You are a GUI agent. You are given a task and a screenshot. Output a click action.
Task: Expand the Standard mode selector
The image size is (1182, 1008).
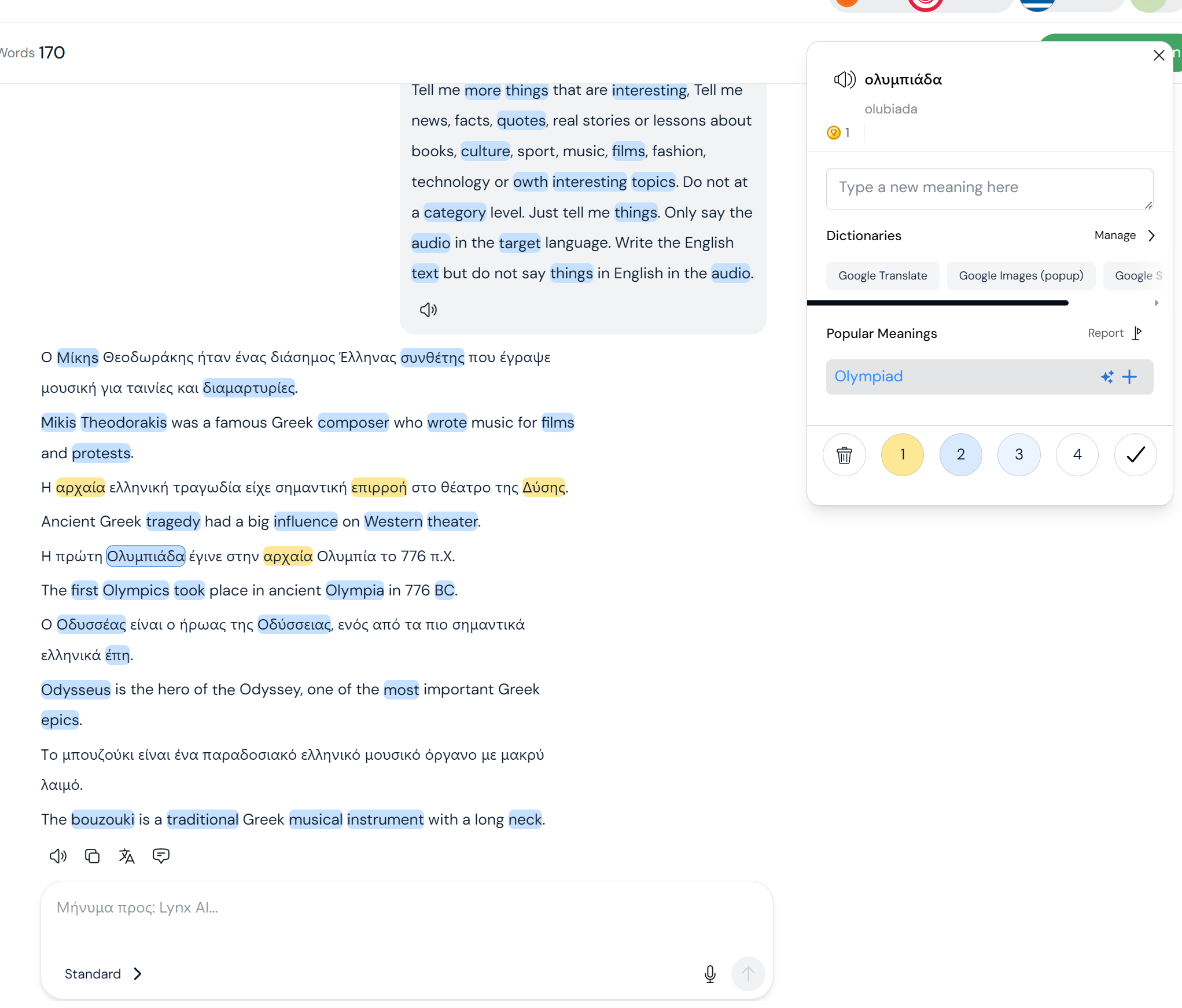104,974
